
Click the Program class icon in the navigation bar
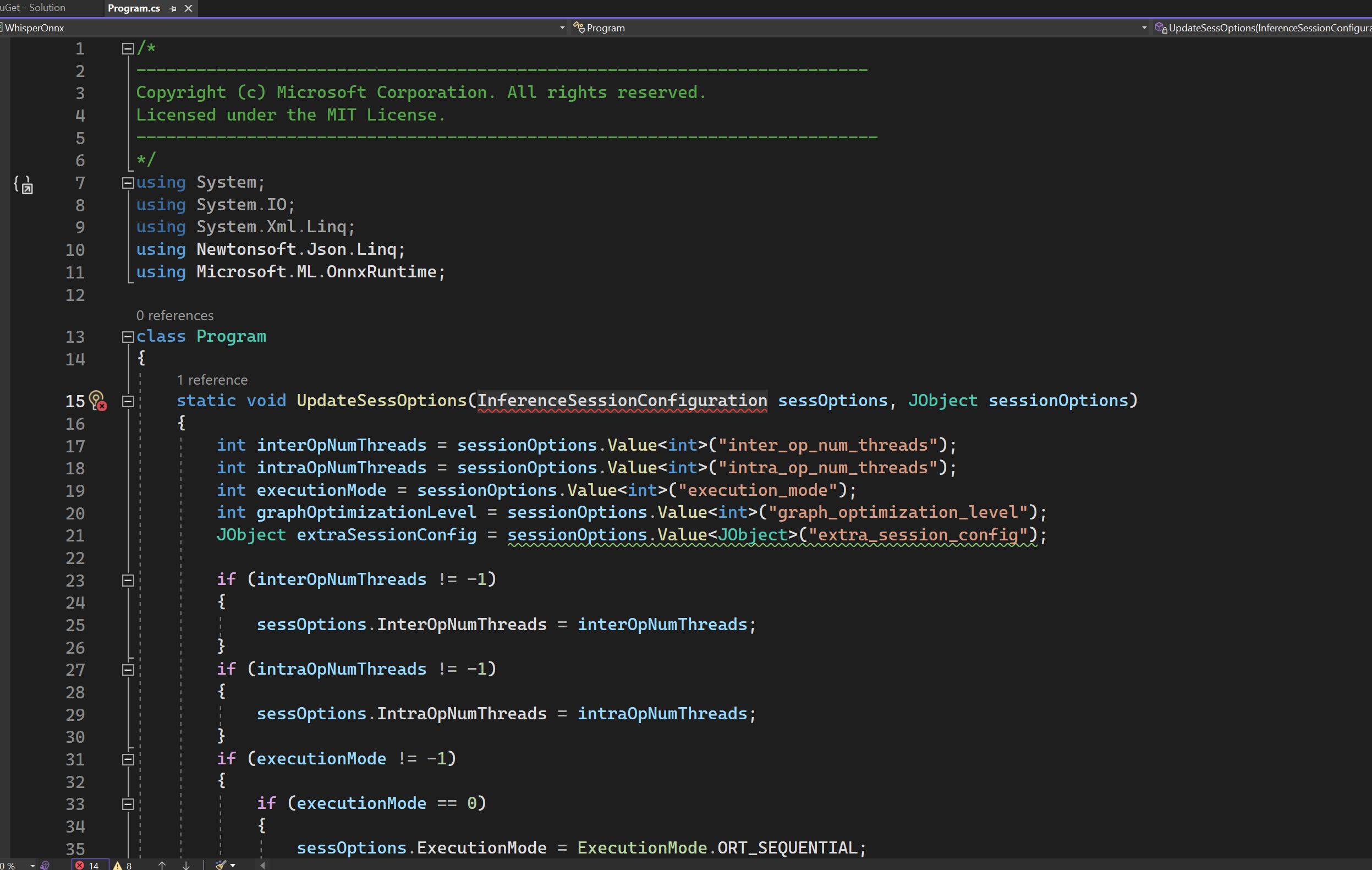click(579, 28)
